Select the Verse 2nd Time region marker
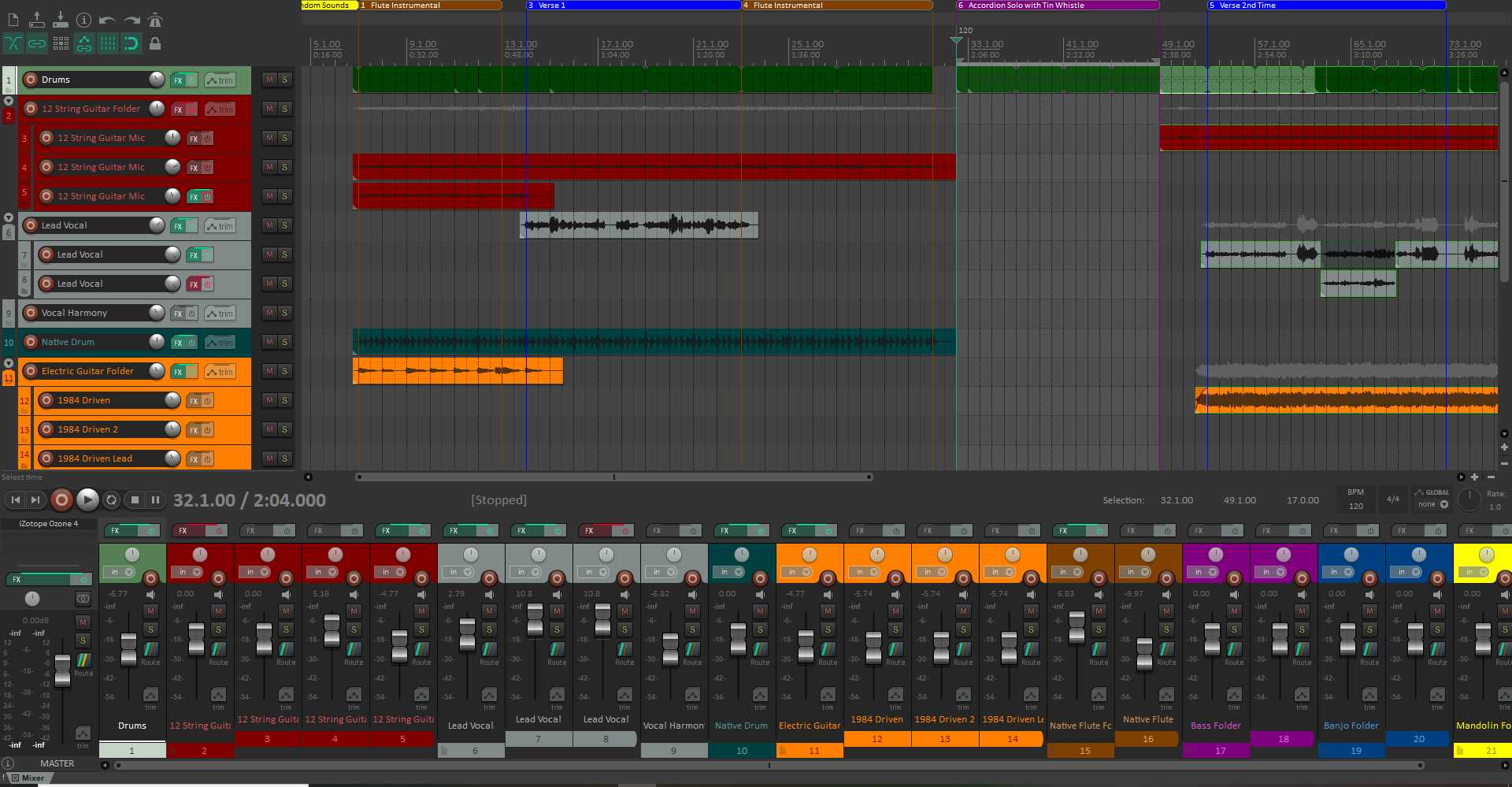1512x787 pixels. pos(1326,5)
